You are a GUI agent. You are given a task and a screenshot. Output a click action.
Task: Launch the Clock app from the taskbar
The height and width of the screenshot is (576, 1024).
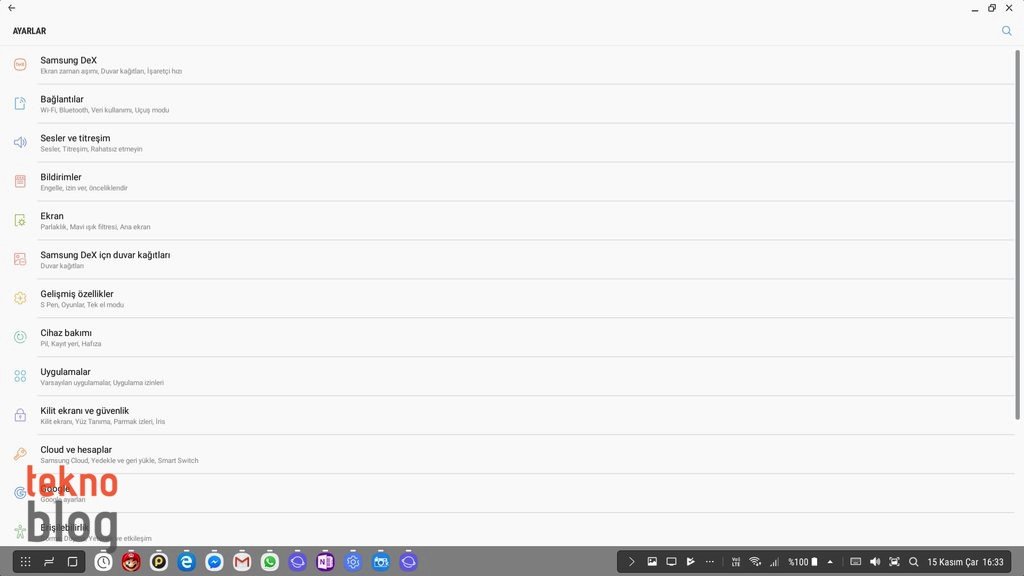[x=104, y=562]
